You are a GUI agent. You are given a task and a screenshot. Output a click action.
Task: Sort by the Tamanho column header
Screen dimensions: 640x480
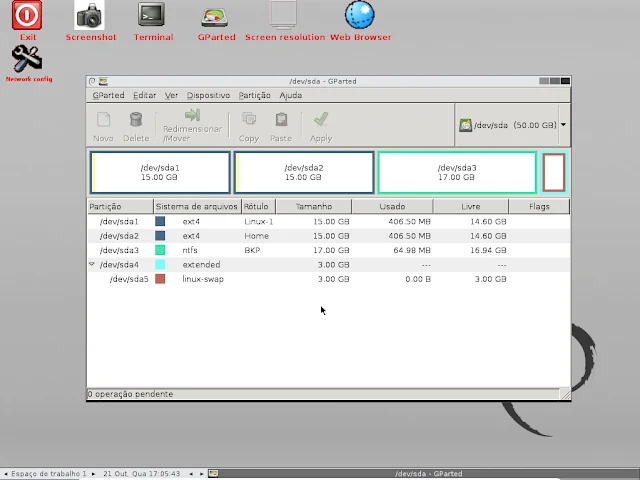pyautogui.click(x=314, y=207)
